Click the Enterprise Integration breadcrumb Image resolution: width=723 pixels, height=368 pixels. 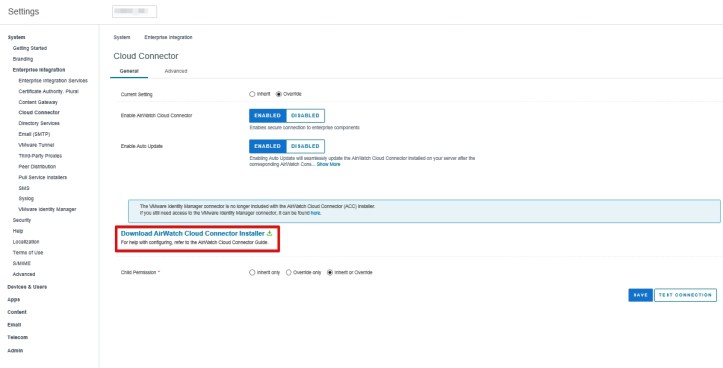168,37
